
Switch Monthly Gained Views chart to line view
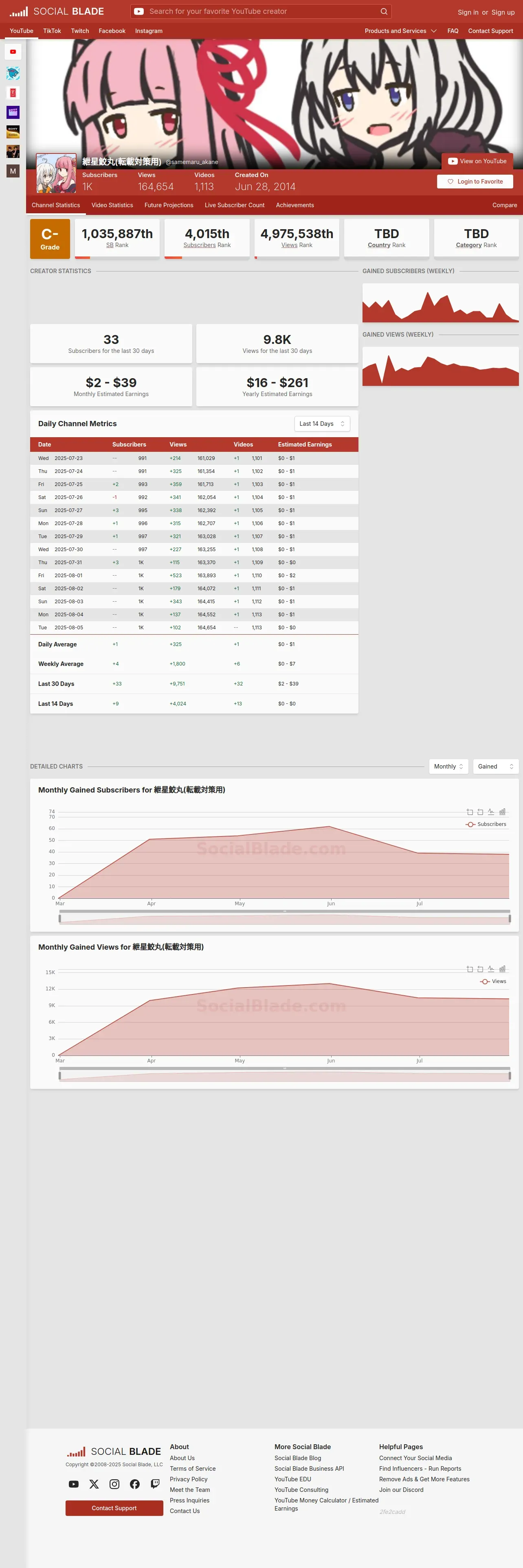491,969
